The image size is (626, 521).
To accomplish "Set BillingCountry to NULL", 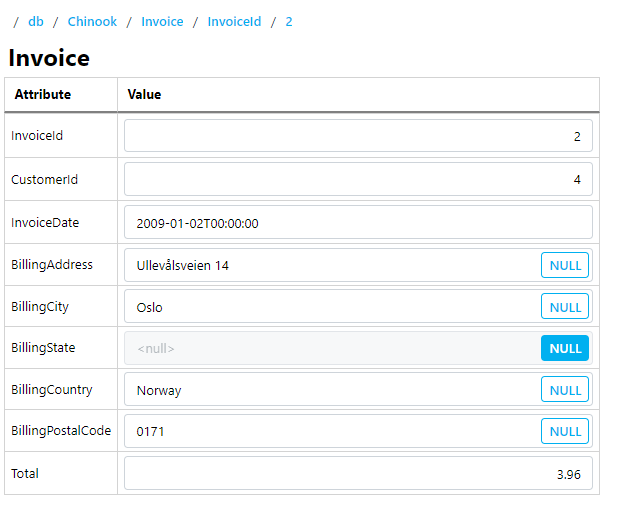I will [565, 390].
